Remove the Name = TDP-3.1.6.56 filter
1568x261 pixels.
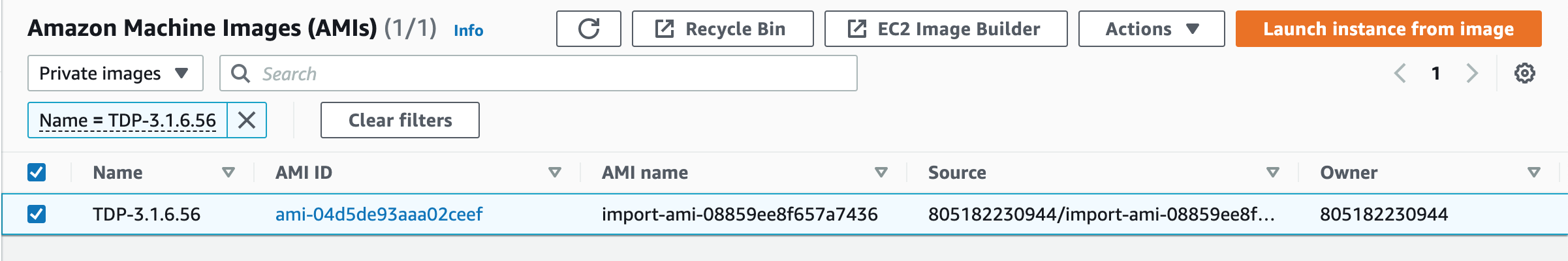[x=247, y=120]
